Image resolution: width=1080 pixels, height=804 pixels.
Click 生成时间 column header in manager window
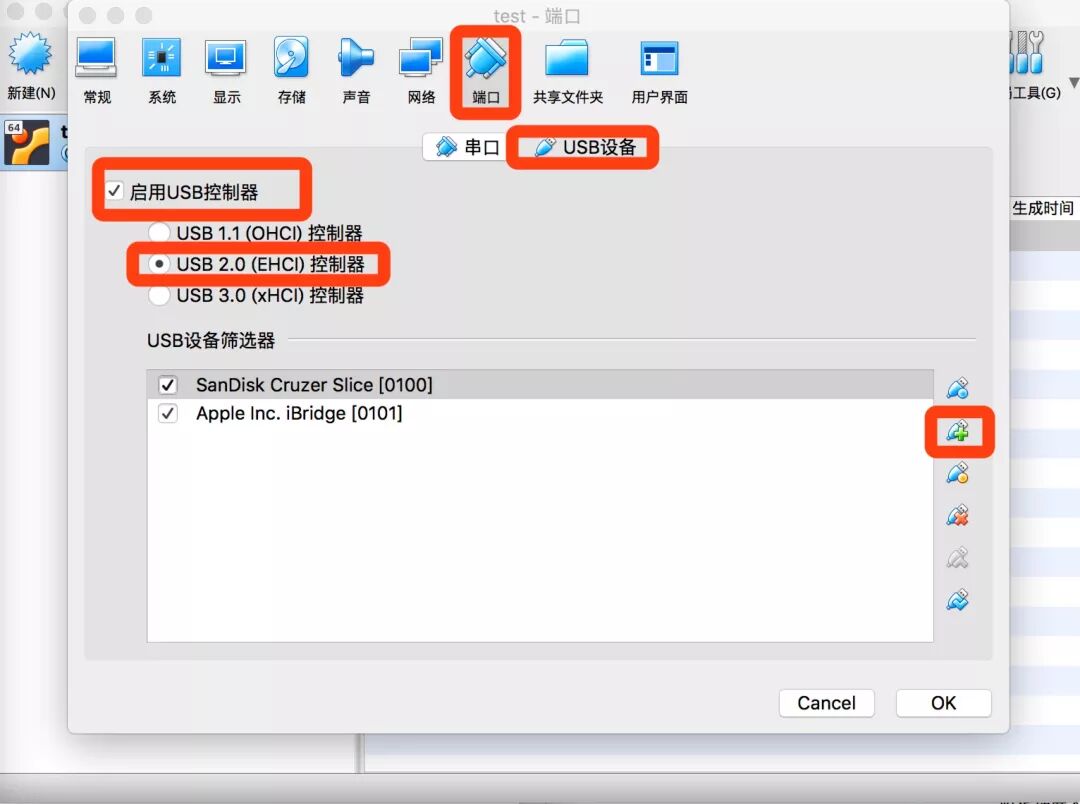pos(1044,208)
